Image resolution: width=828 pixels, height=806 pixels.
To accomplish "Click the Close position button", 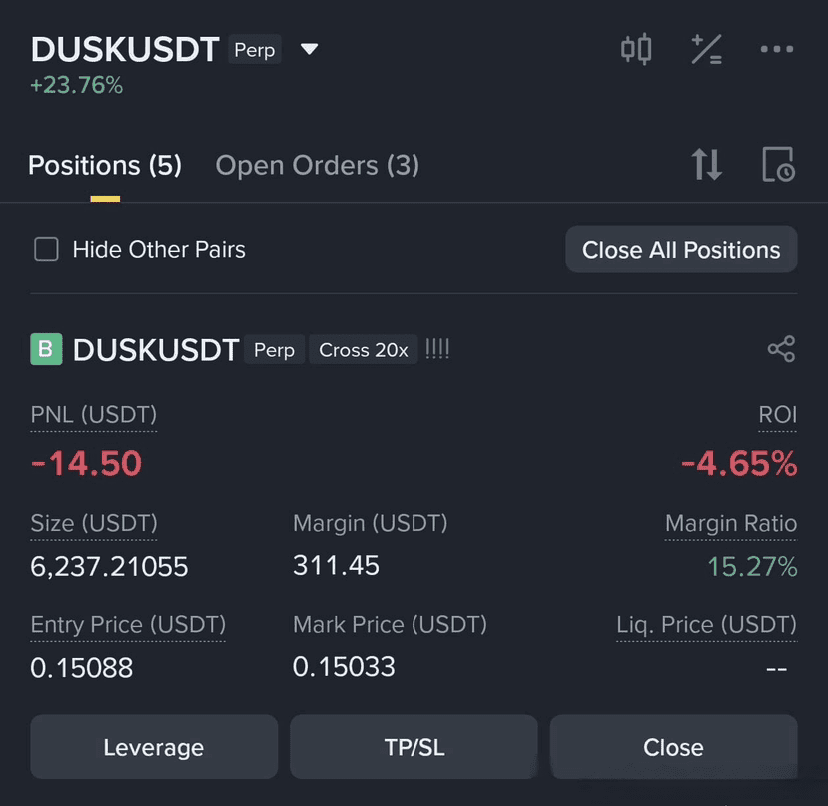I will pos(673,747).
